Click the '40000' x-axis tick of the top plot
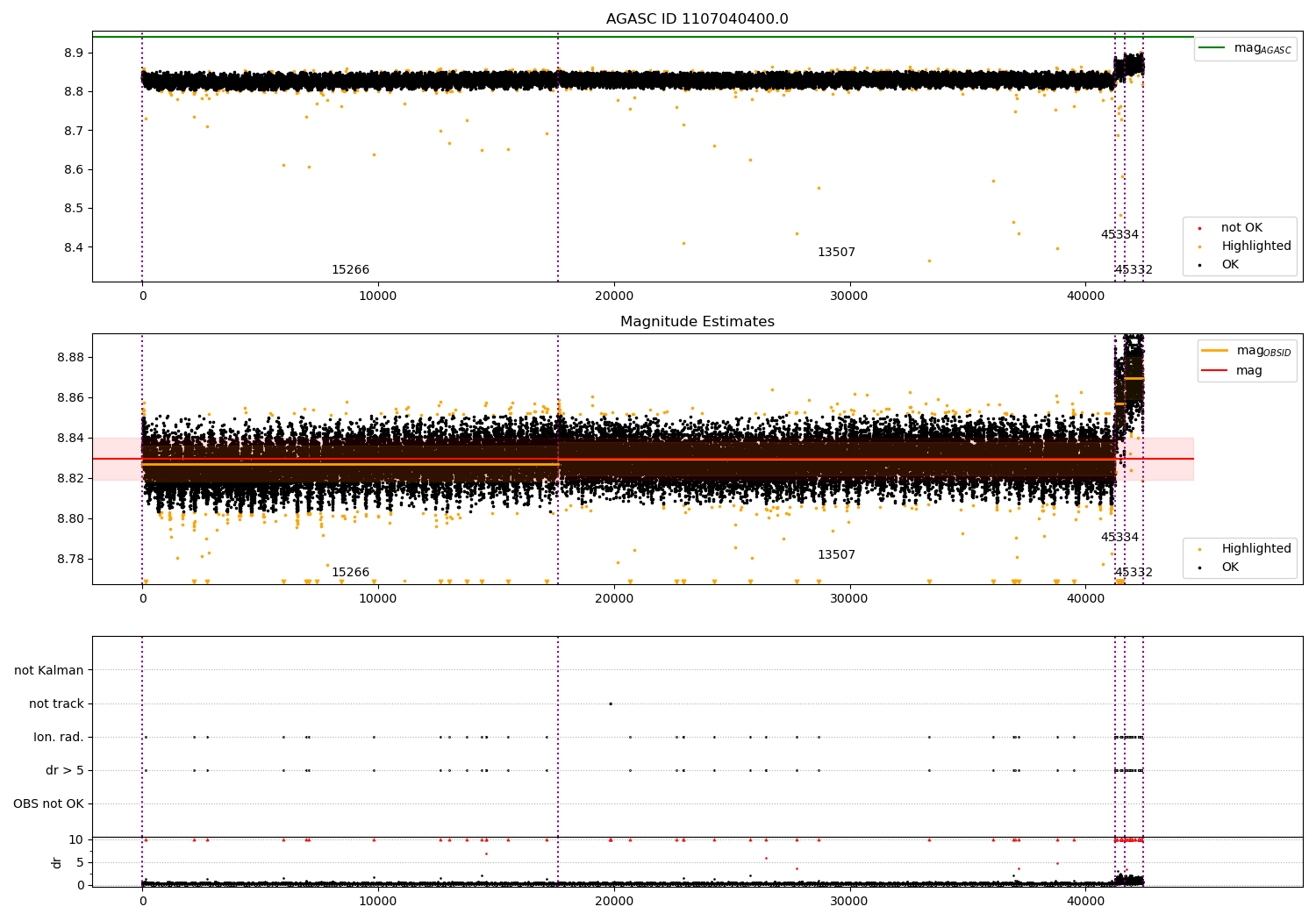The height and width of the screenshot is (921, 1316). (1085, 296)
